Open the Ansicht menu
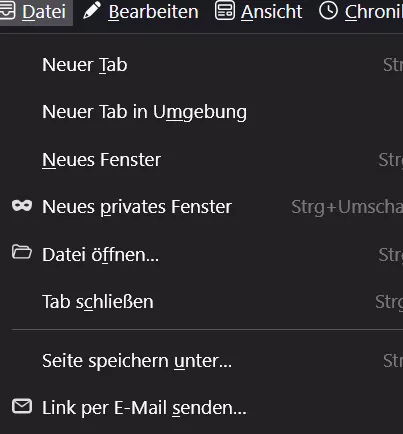Screen dimensions: 403x434 click(259, 12)
